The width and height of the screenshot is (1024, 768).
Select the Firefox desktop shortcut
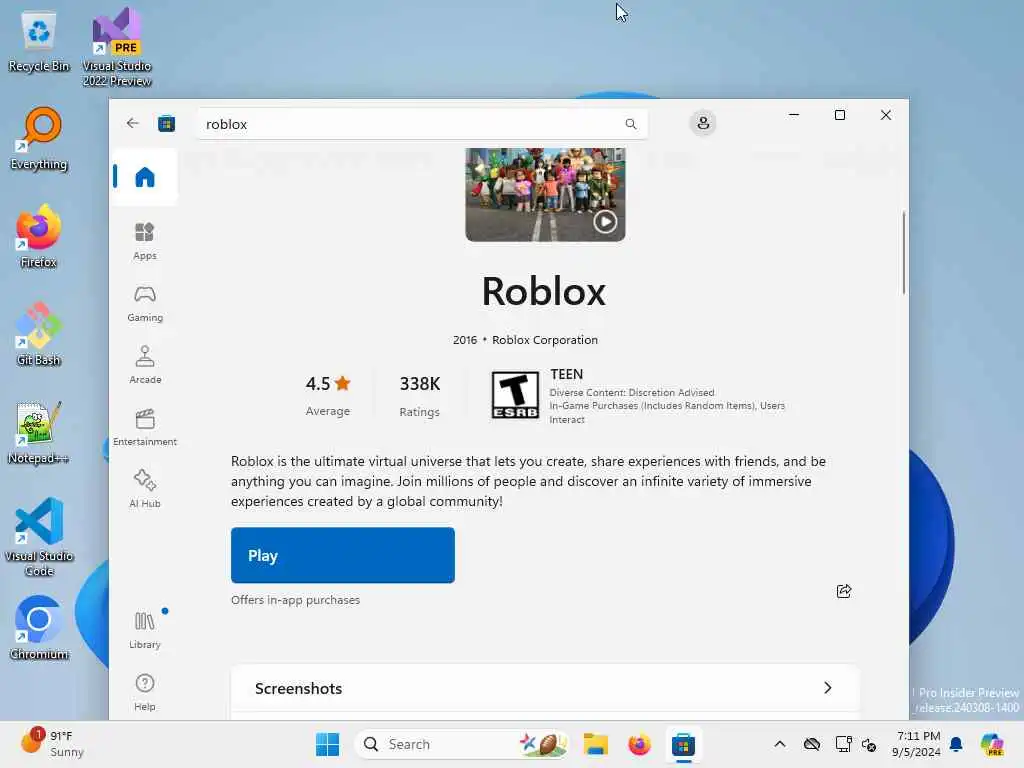(x=39, y=237)
